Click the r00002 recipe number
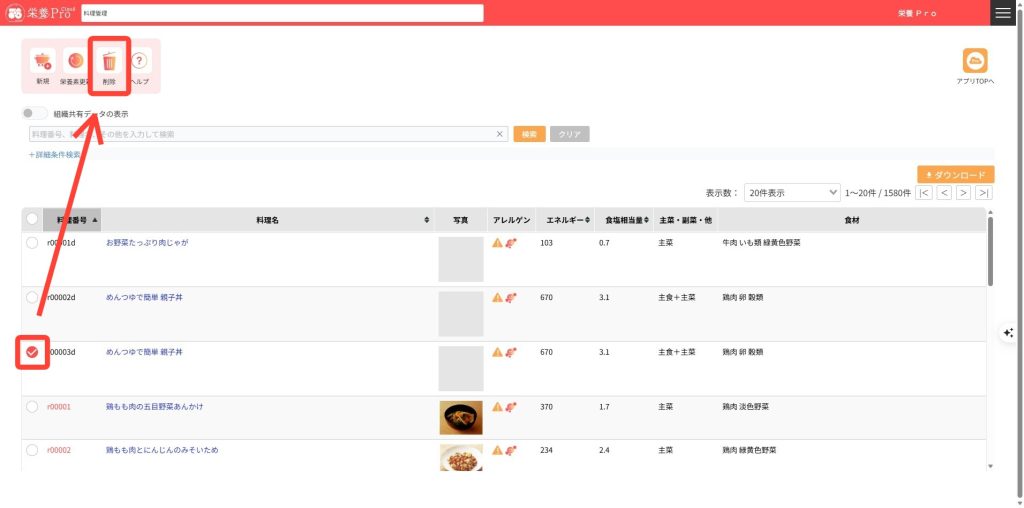This screenshot has width=1024, height=508. pos(59,451)
